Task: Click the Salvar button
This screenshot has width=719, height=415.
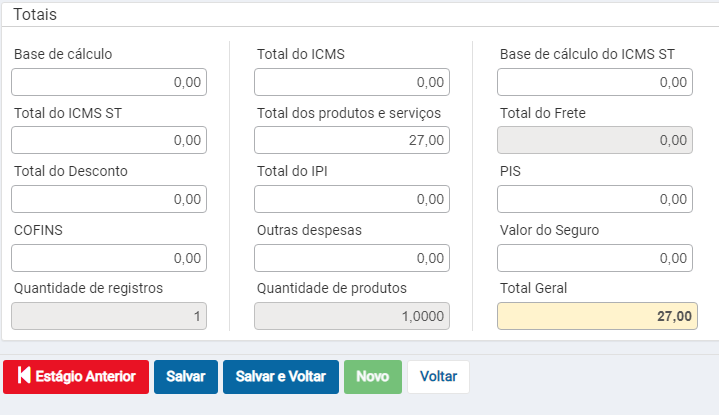Action: 185,377
